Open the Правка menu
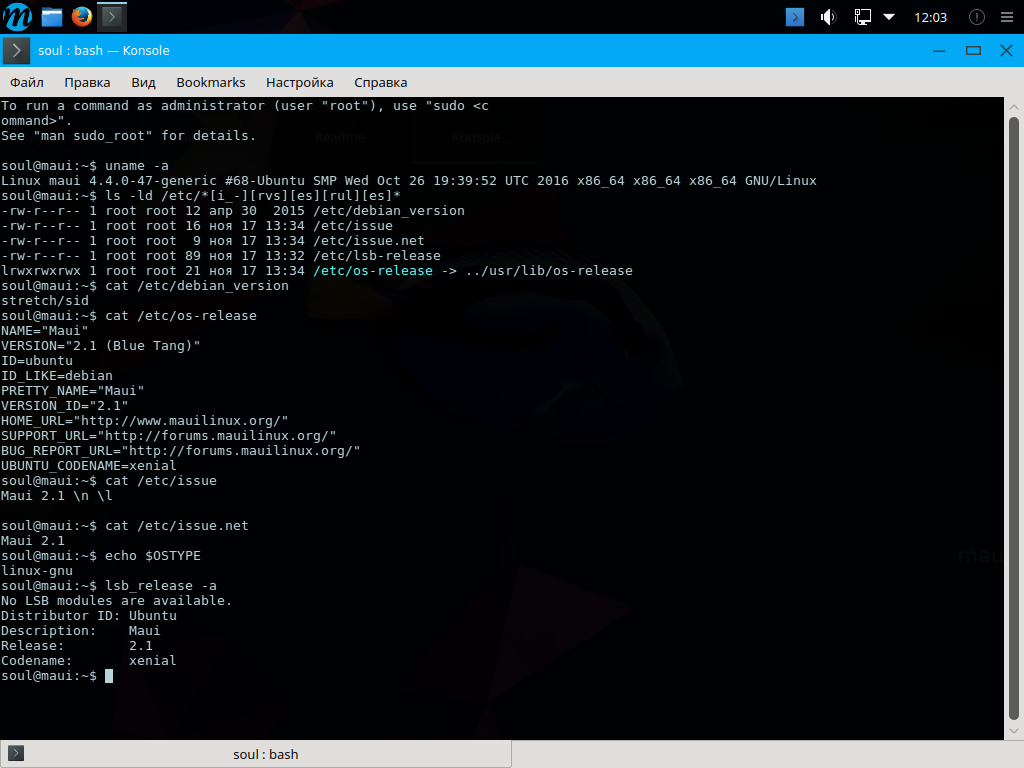Viewport: 1024px width, 768px height. [x=88, y=82]
